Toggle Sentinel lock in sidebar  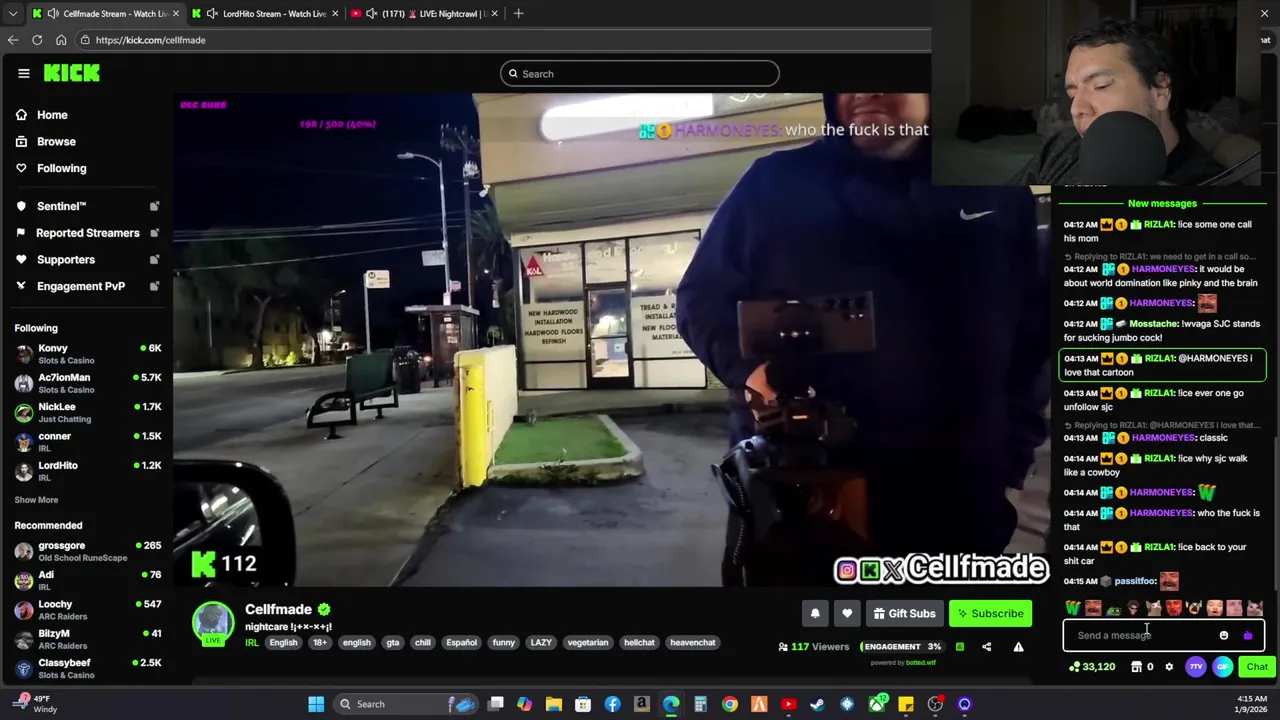(154, 206)
